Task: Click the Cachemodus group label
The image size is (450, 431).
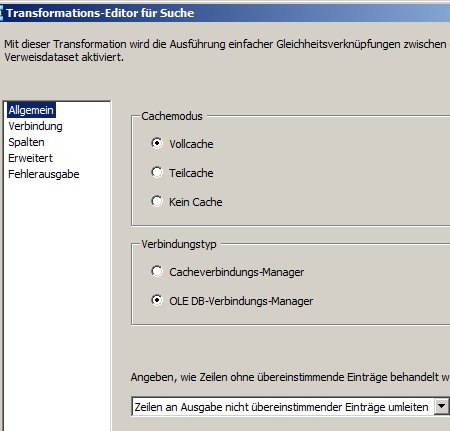Action: point(172,116)
